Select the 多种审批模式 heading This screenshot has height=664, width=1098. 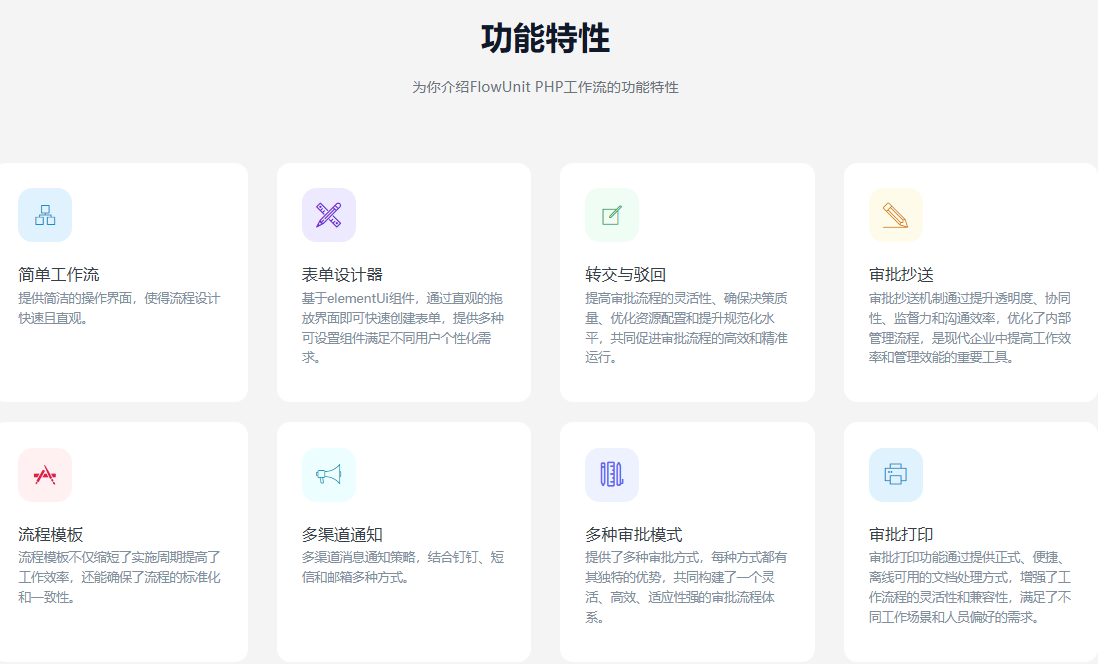point(633,534)
